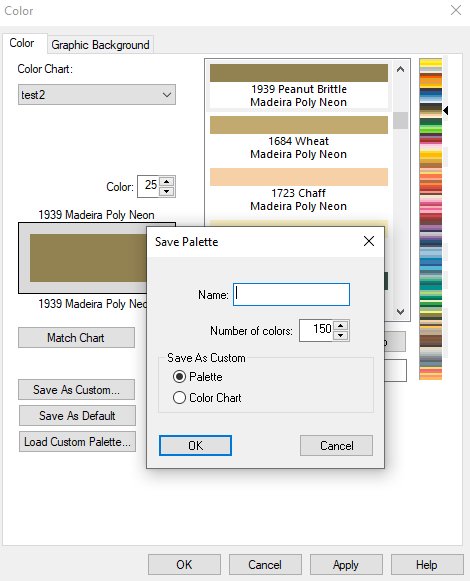470x581 pixels.
Task: Click Cancel in the Color dialog
Action: point(265,565)
